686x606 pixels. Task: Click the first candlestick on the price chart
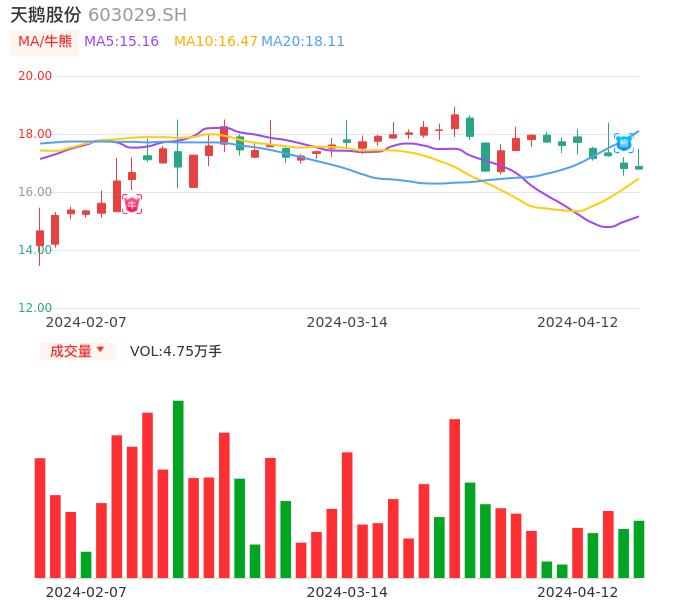pyautogui.click(x=40, y=238)
